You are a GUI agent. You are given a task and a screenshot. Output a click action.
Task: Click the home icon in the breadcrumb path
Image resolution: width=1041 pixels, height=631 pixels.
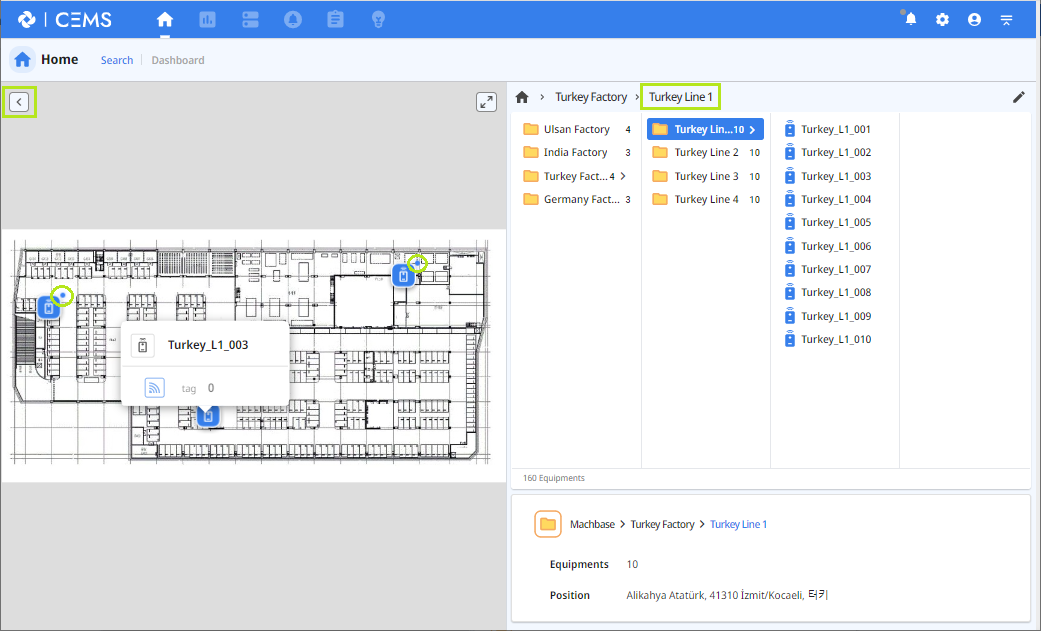coord(521,97)
